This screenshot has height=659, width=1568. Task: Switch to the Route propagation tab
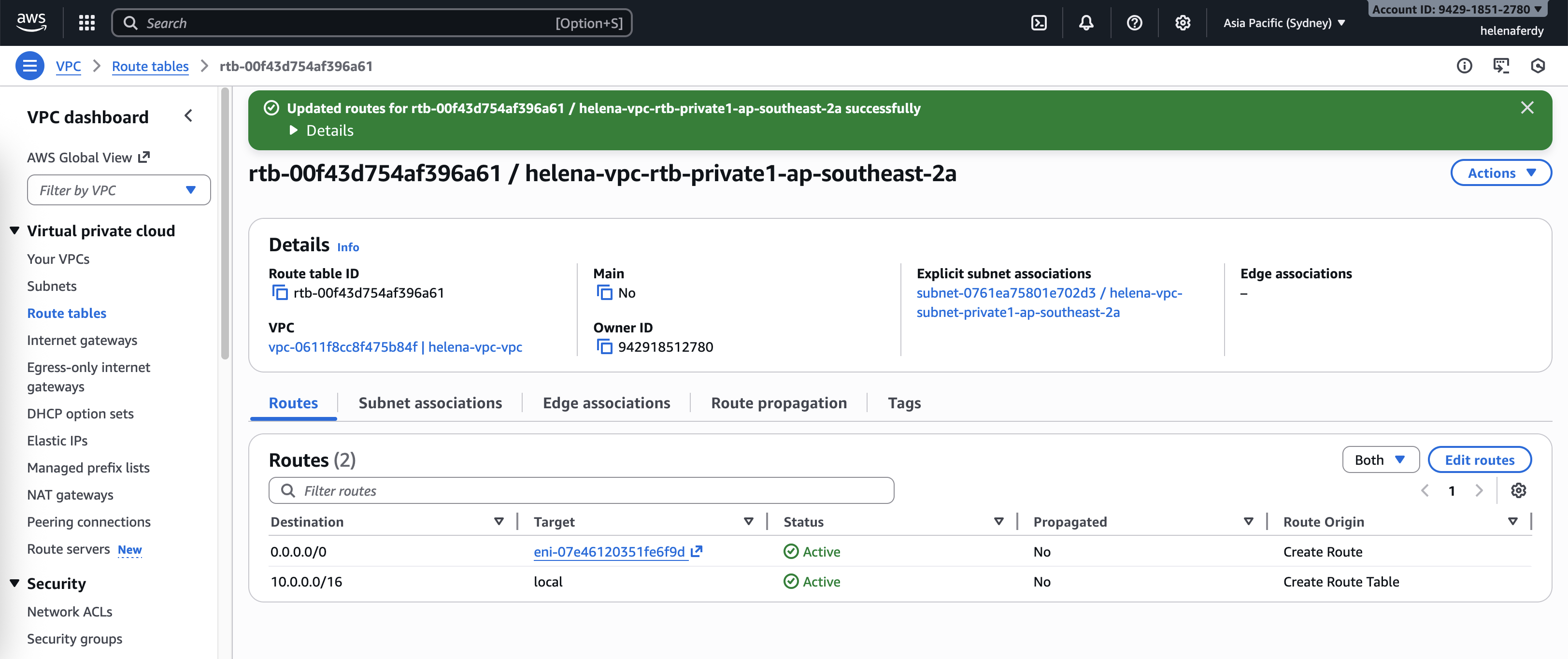[x=779, y=403]
